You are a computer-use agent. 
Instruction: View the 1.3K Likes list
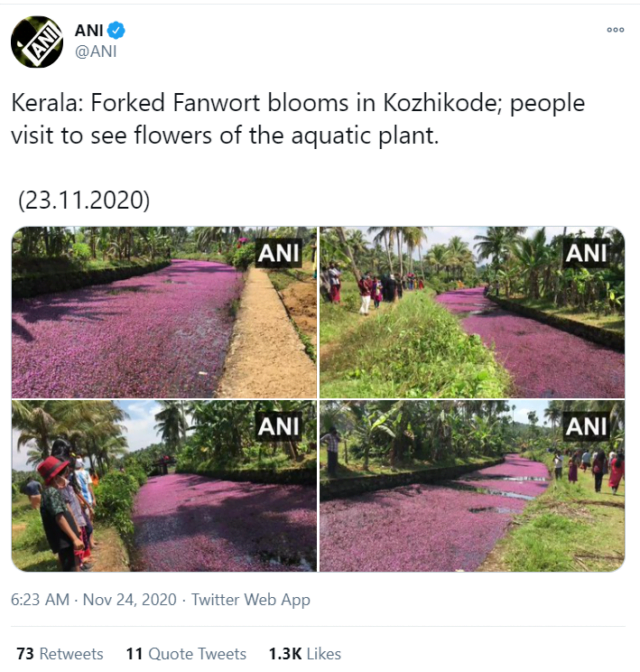pyautogui.click(x=305, y=653)
